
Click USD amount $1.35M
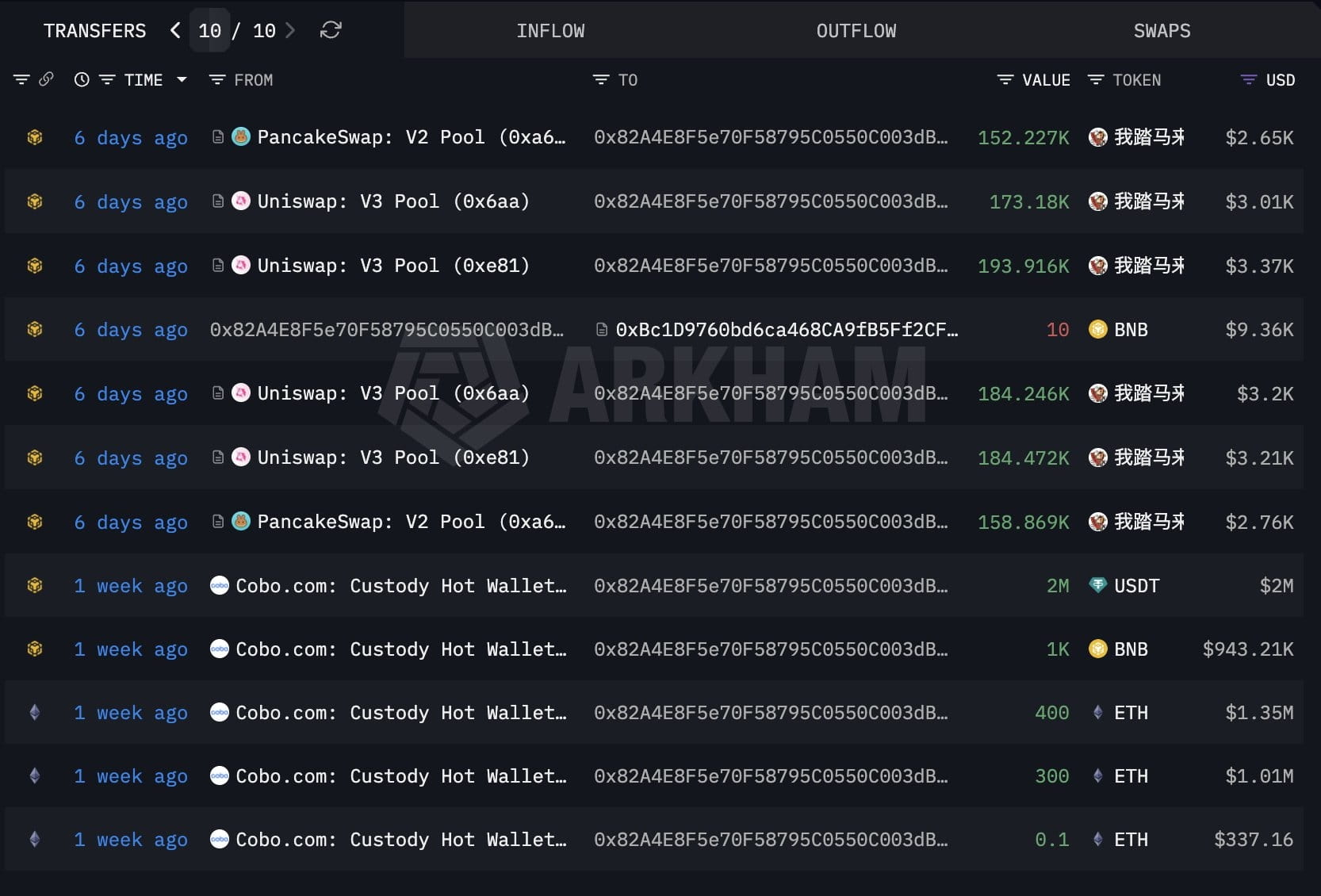pos(1259,713)
